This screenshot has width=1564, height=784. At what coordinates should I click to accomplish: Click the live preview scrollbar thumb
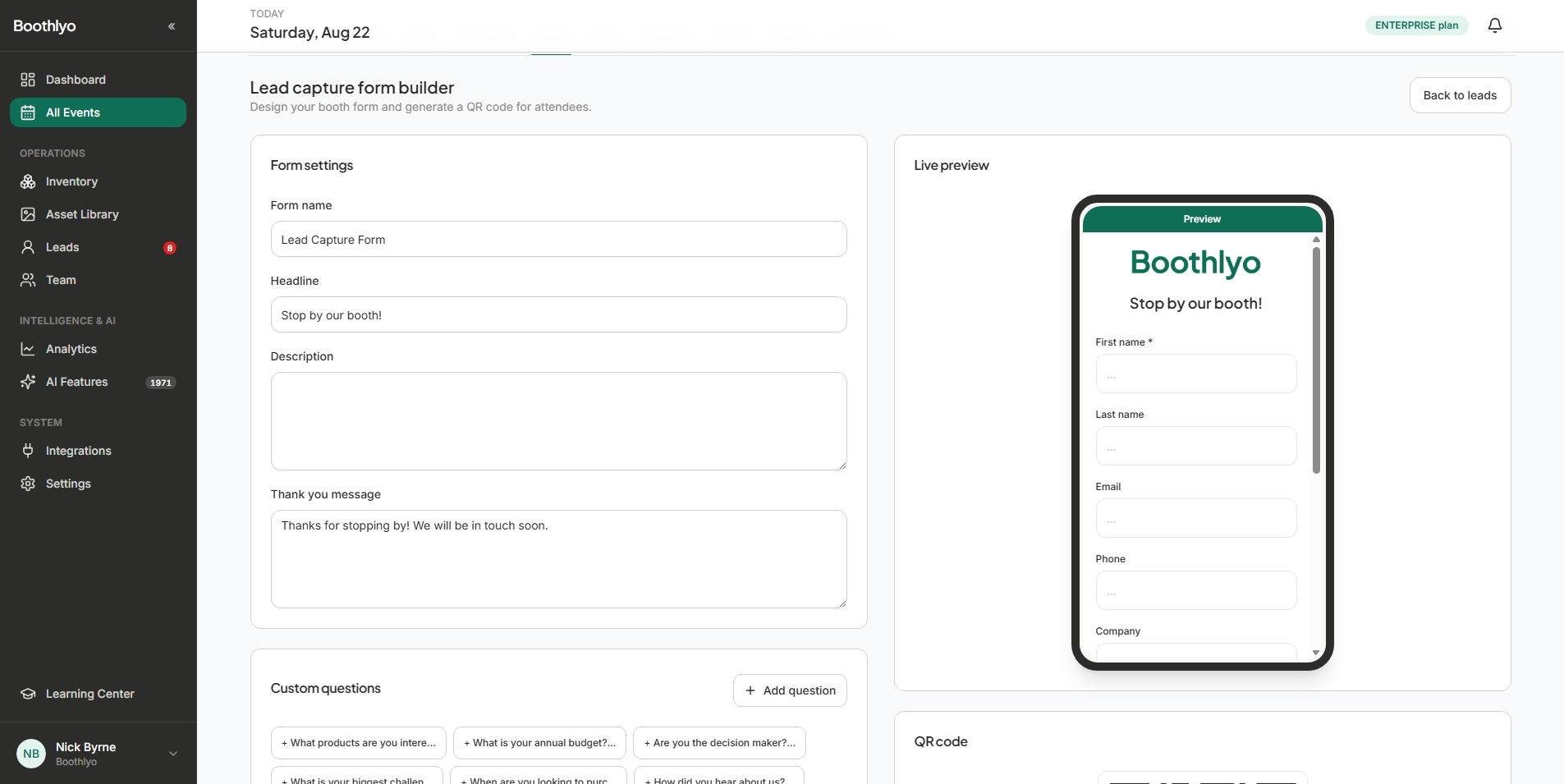[1316, 360]
